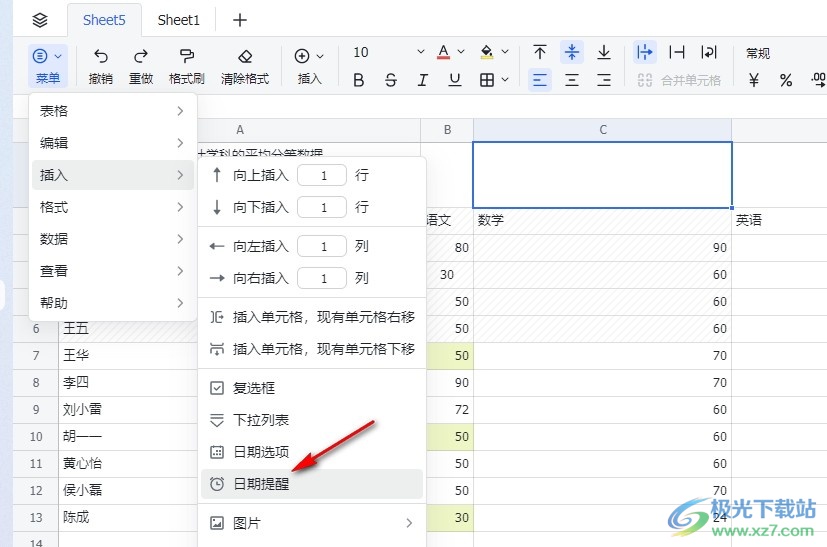This screenshot has width=827, height=547.
Task: Click the Redo (重做) icon
Action: point(141,56)
